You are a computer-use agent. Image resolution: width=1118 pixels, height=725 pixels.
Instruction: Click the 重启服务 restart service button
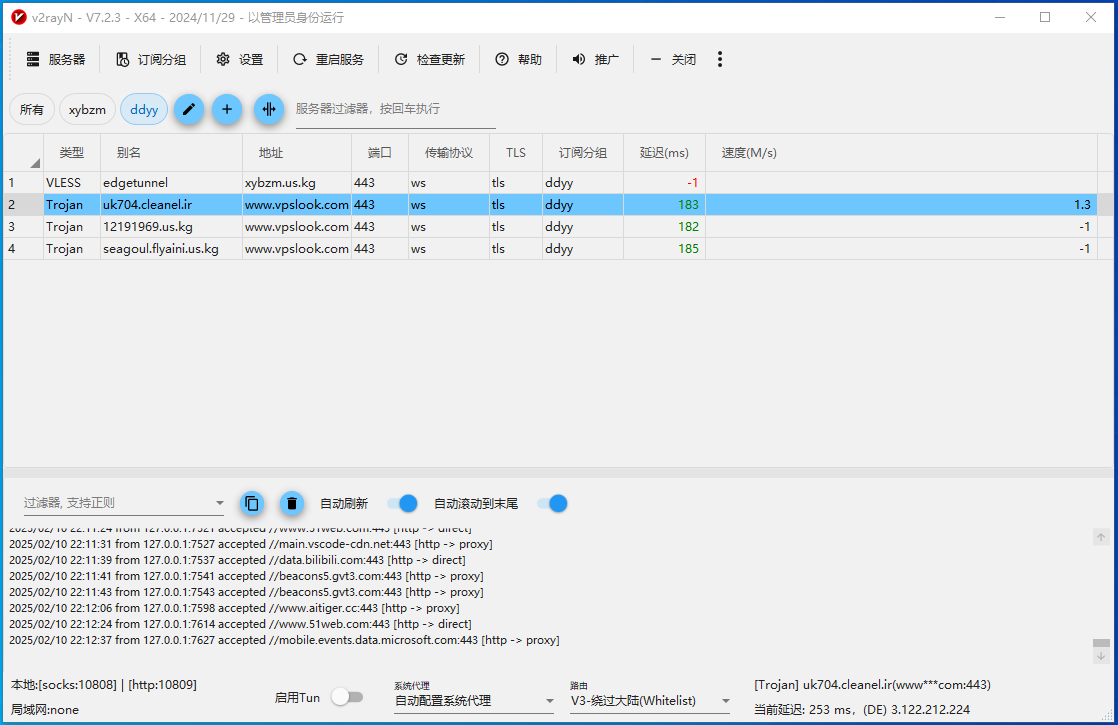(x=328, y=60)
